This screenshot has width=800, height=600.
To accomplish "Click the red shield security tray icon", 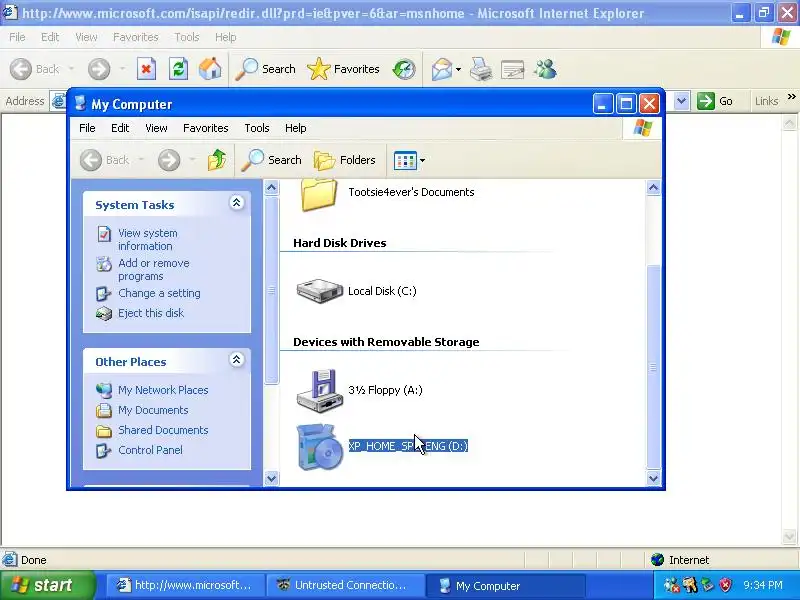I will coord(726,585).
